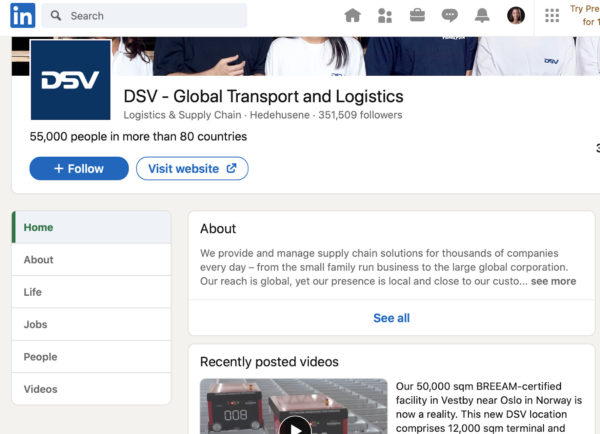Open the Jobs briefcase icon
The height and width of the screenshot is (434, 600).
(417, 16)
